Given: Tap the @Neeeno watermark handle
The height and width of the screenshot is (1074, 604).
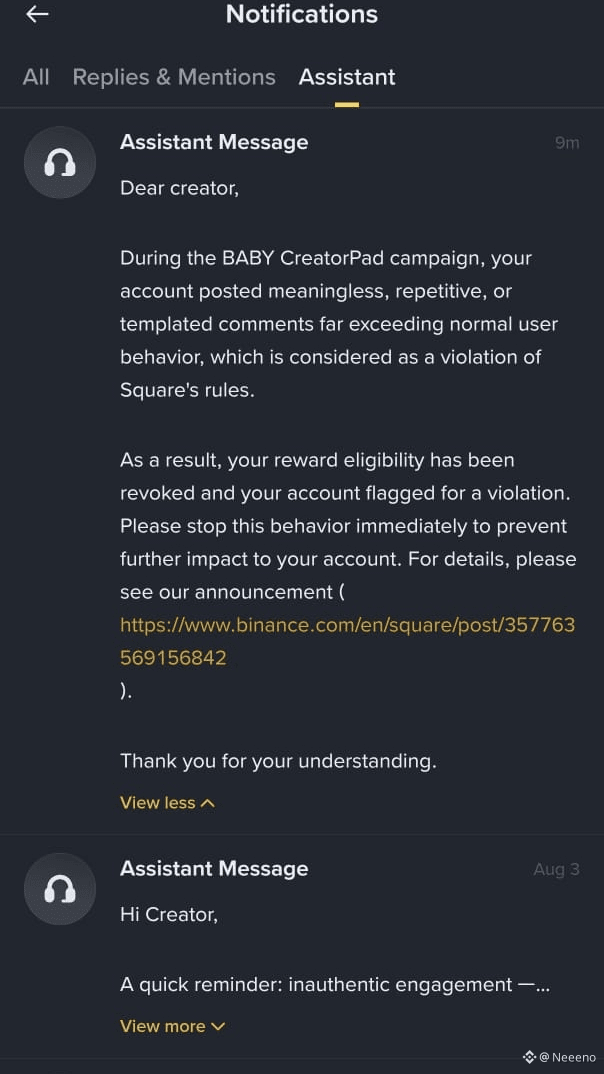Looking at the screenshot, I should coord(568,1058).
